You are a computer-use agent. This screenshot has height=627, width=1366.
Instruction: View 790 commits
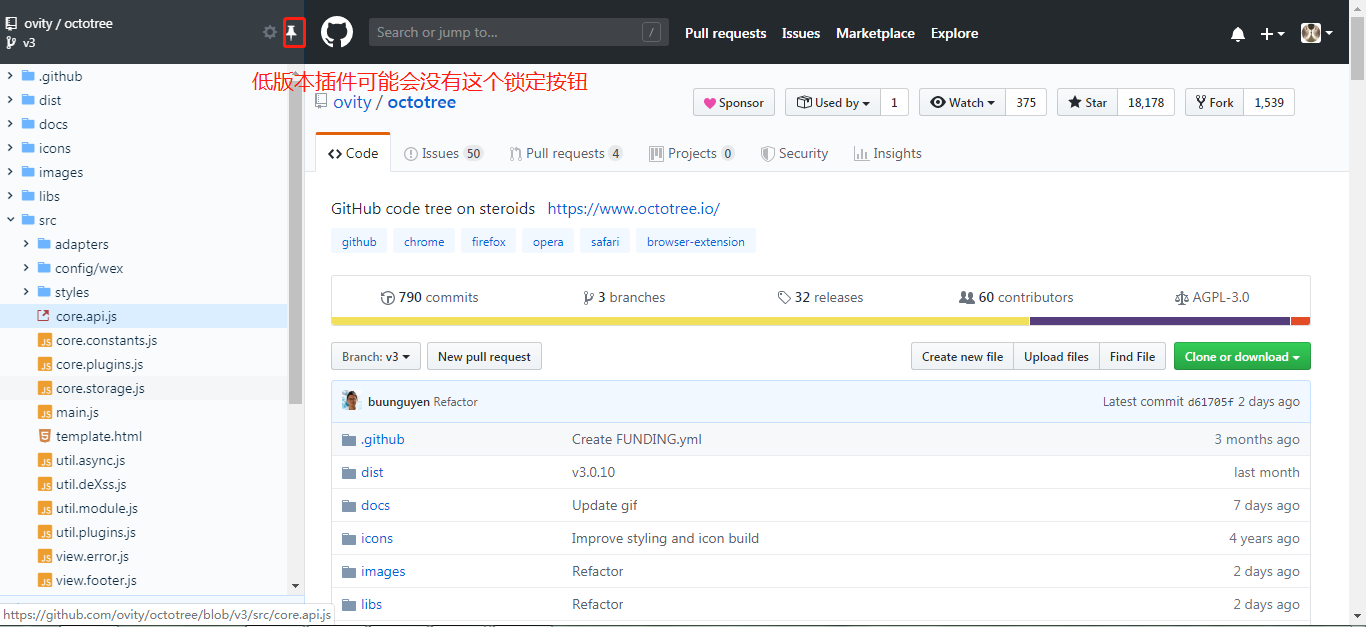coord(429,297)
